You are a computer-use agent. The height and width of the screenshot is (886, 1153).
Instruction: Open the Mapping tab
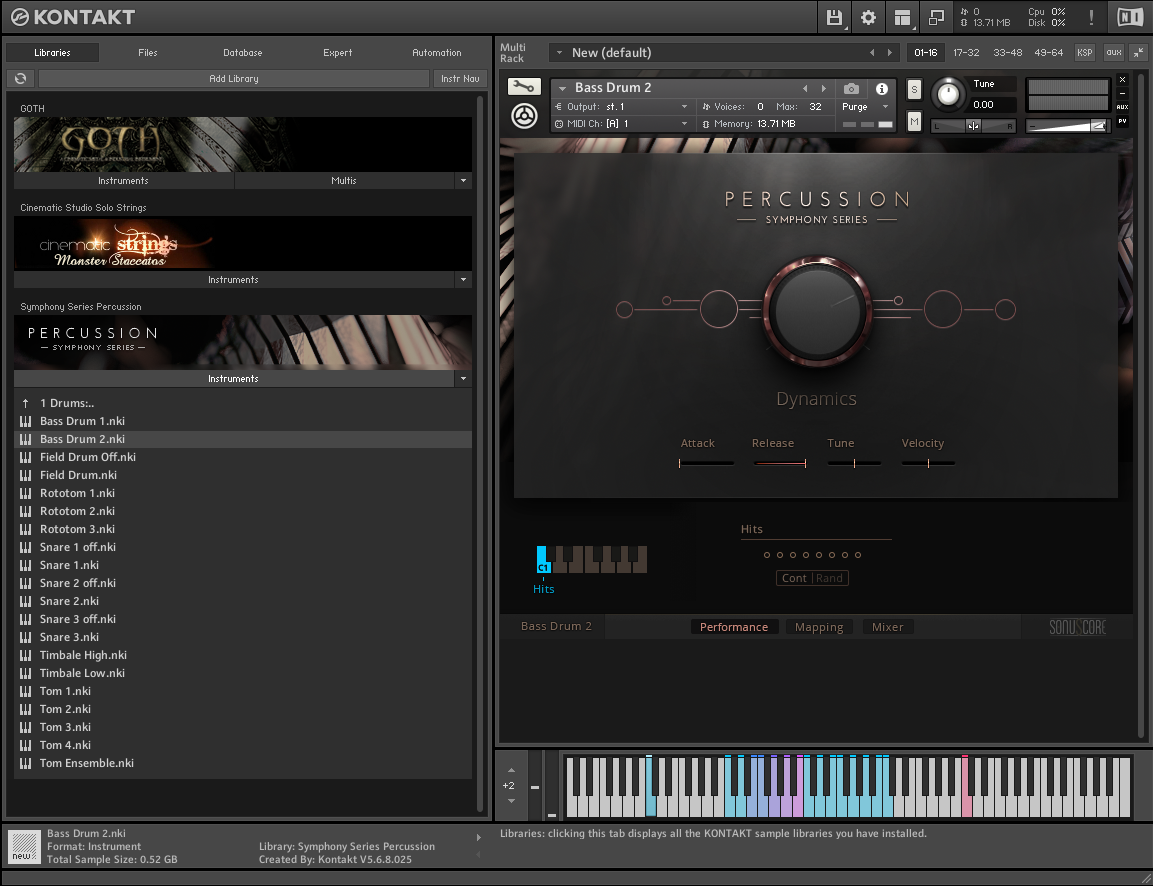(x=819, y=627)
